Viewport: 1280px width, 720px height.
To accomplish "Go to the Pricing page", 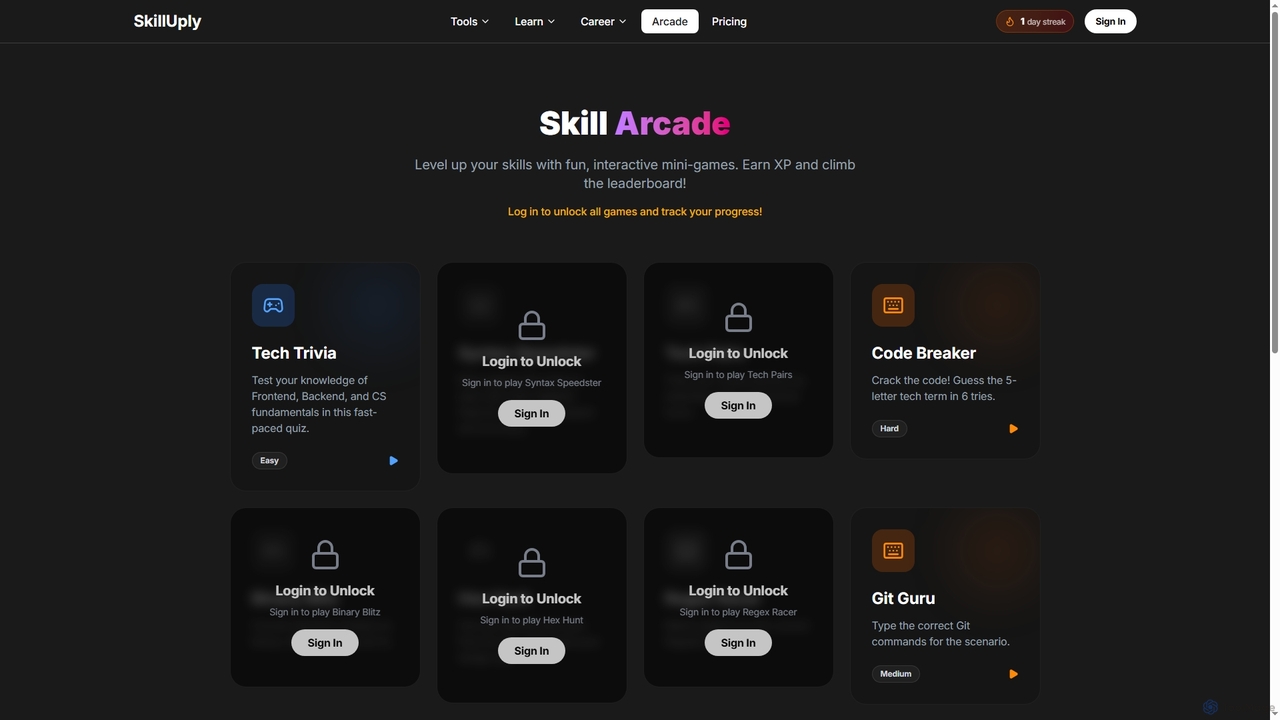I will point(729,21).
